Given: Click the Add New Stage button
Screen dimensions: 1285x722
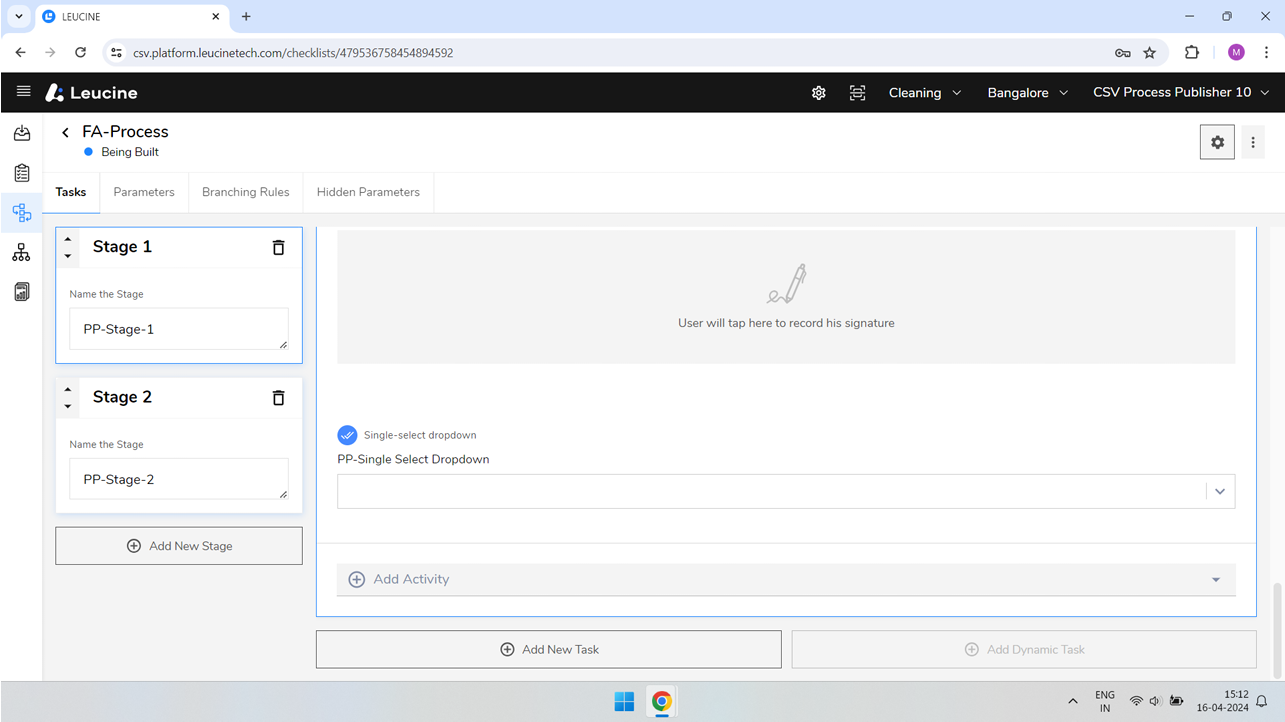Looking at the screenshot, I should point(178,545).
